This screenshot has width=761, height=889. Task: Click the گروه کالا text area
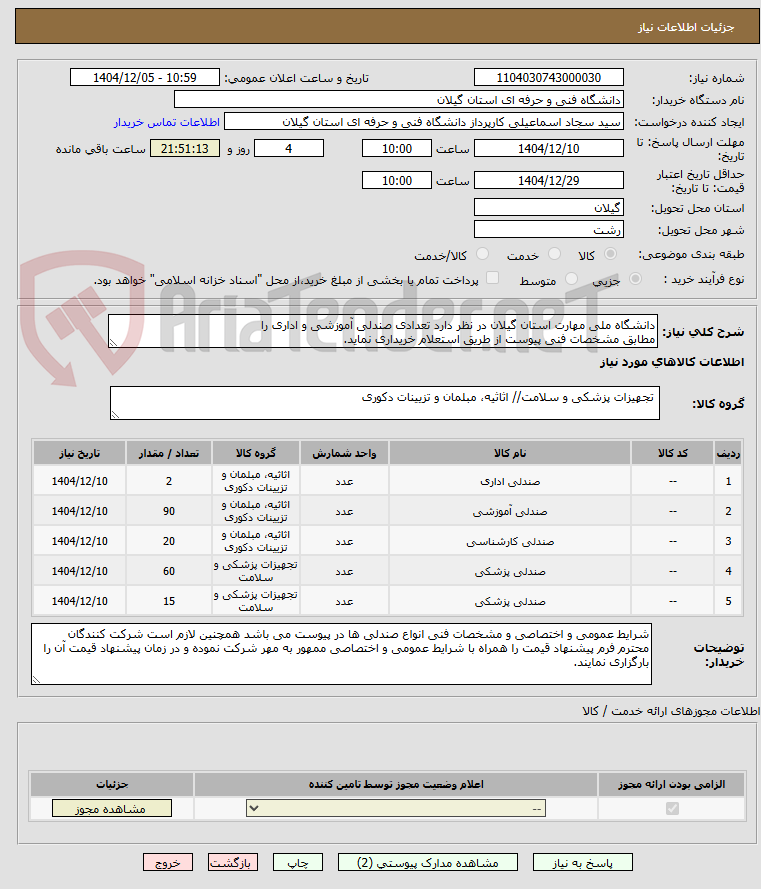[x=384, y=404]
